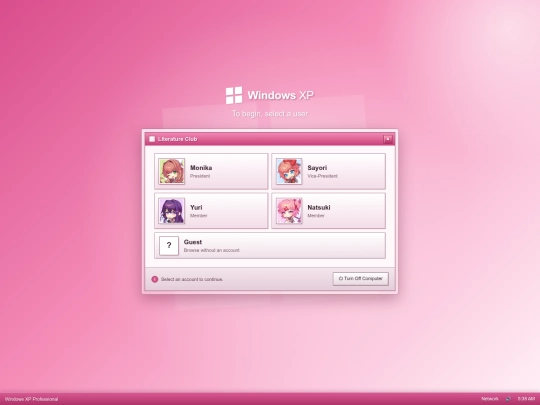
Task: Click the info icon beside 'Select an account'
Action: (155, 279)
